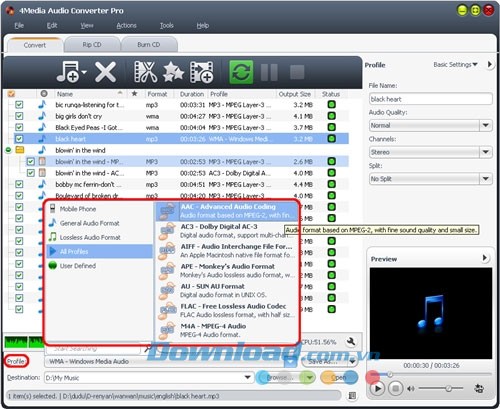
Task: Open the View menu
Action: (87, 25)
